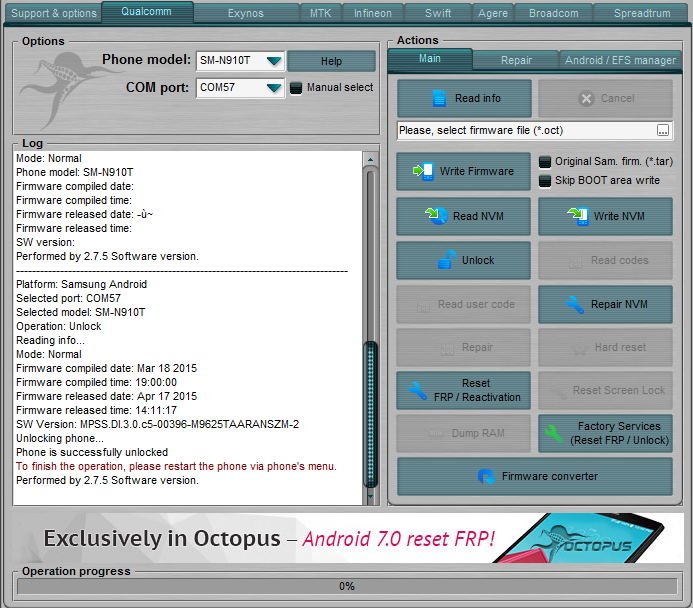Open the Phone model dropdown
Image resolution: width=693 pixels, height=608 pixels.
[274, 61]
